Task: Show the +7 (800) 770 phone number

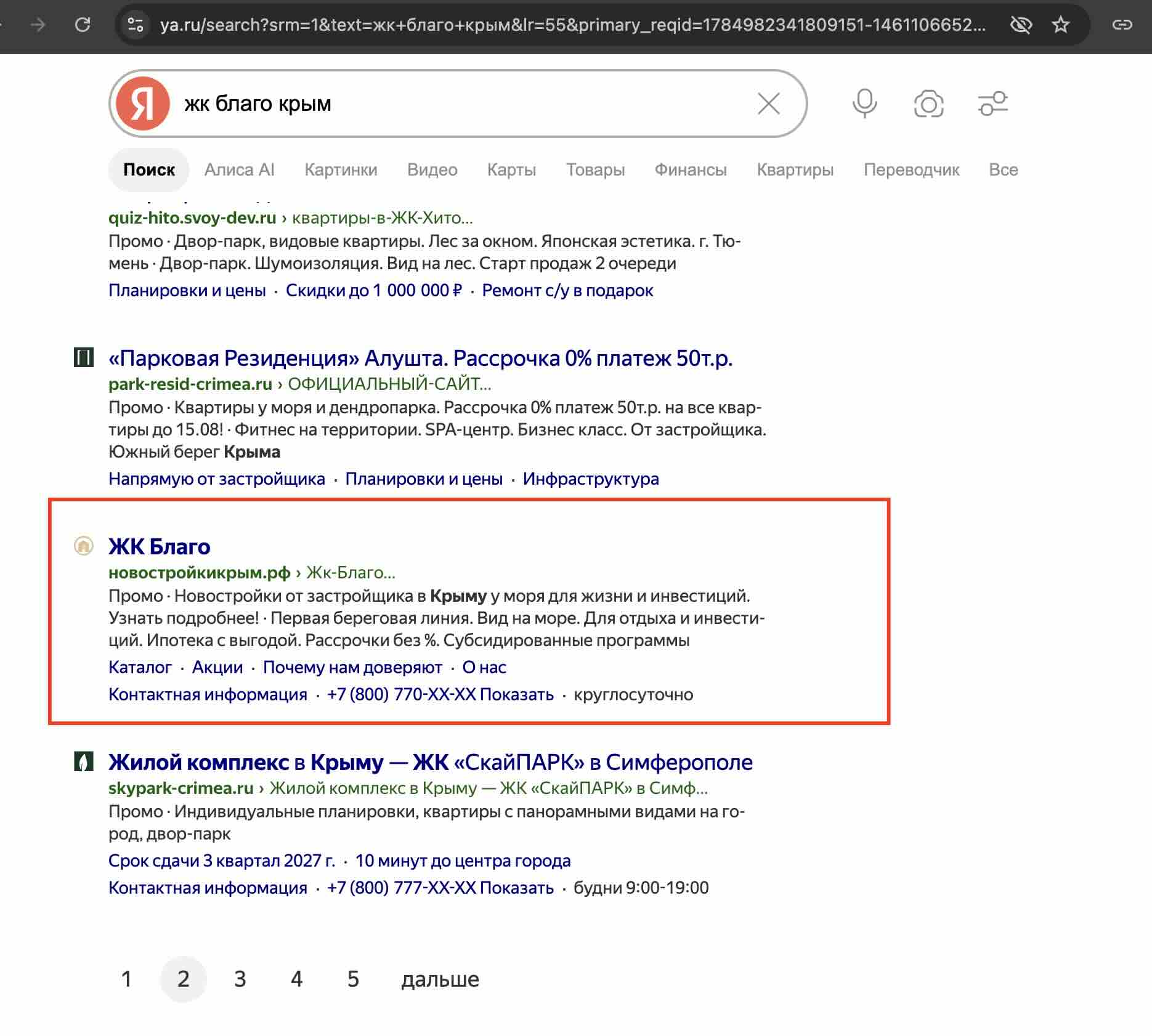Action: tap(440, 694)
